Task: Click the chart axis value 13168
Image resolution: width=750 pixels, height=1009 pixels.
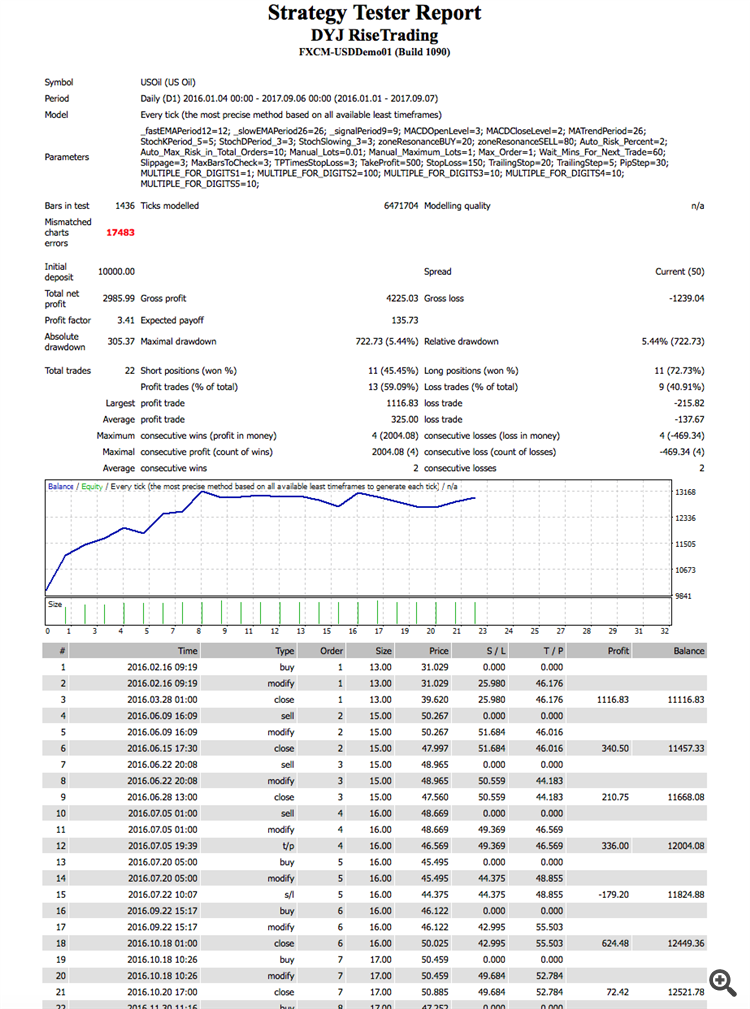Action: pos(686,492)
